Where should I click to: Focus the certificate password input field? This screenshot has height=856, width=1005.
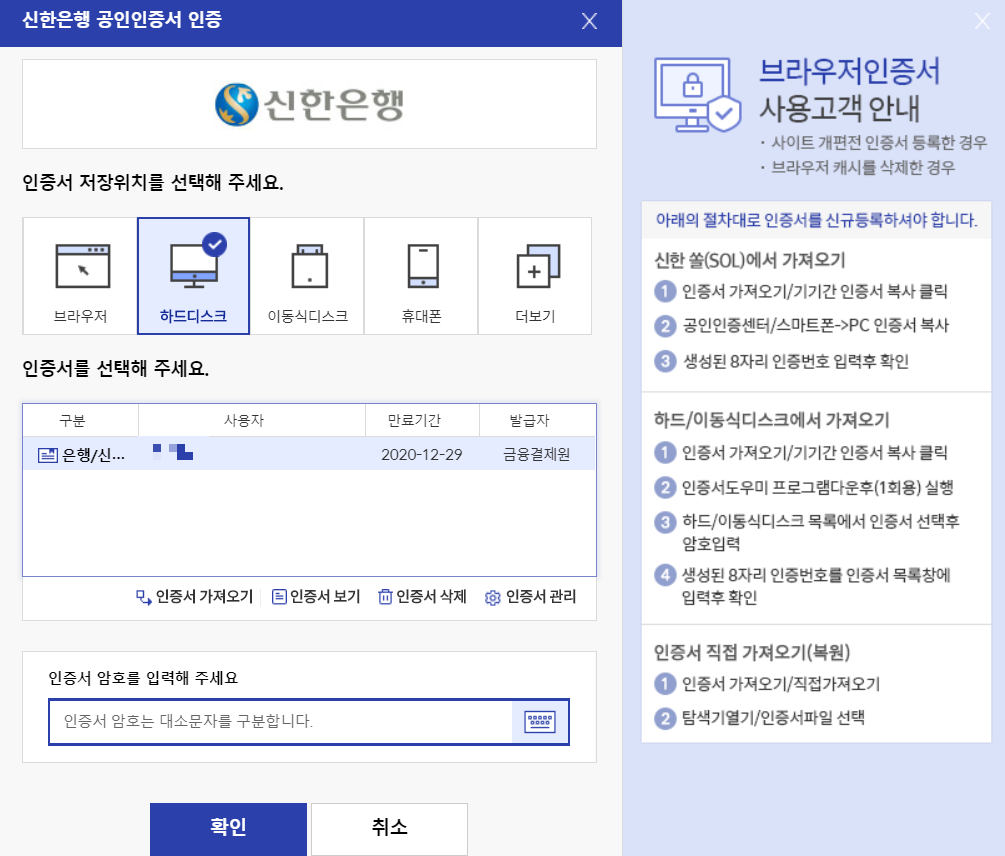tap(281, 722)
